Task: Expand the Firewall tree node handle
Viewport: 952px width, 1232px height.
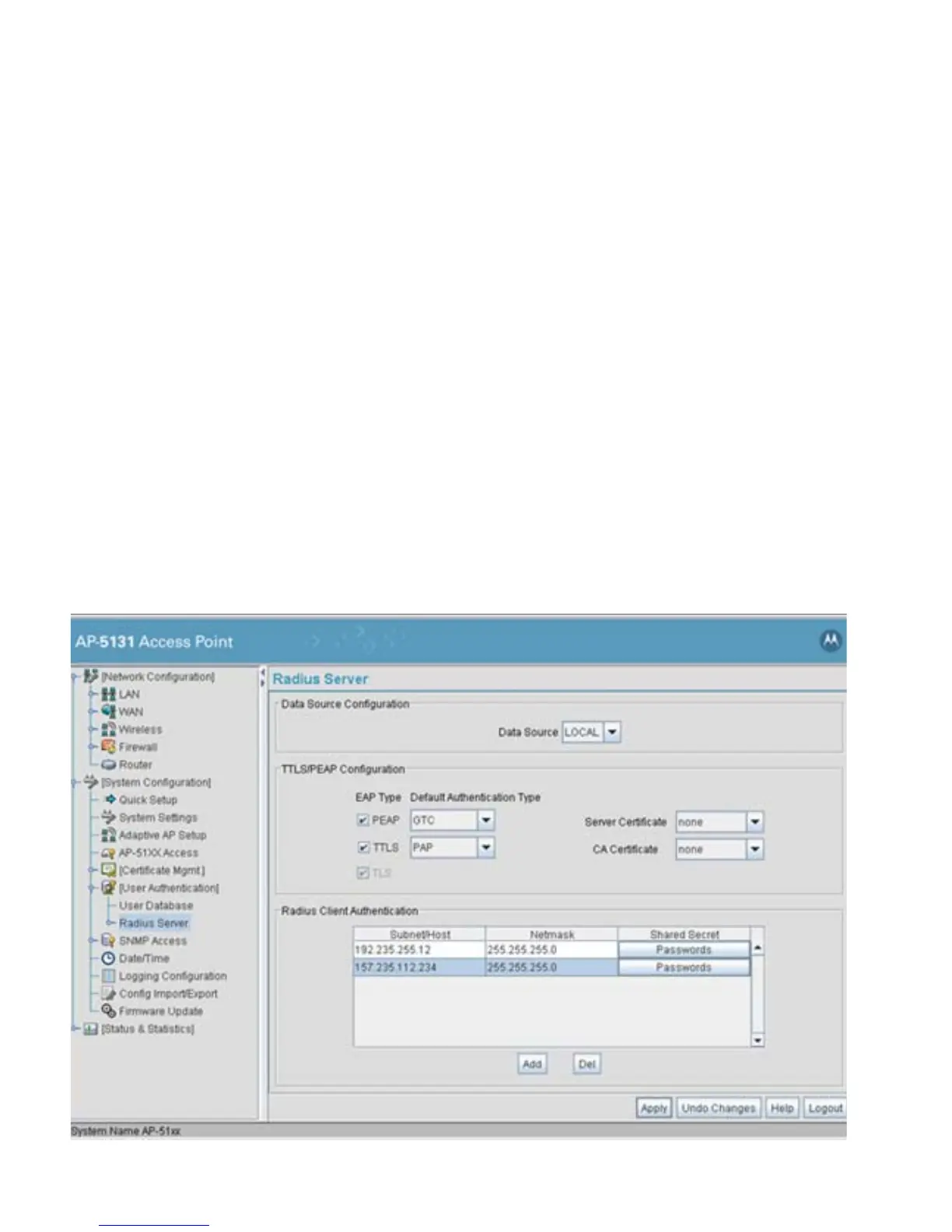Action: pyautogui.click(x=93, y=747)
